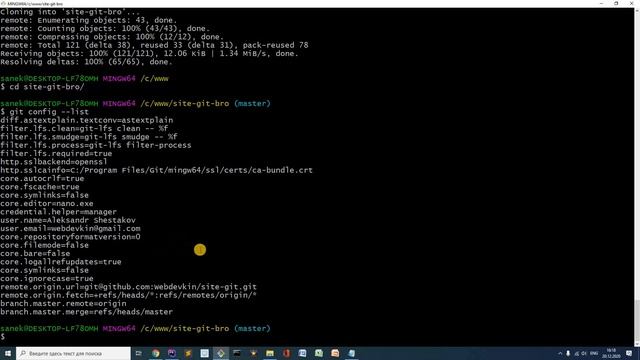Click the 'branch.master.remote=origin' line
Viewport: 640px width, 360px height.
tap(63, 304)
